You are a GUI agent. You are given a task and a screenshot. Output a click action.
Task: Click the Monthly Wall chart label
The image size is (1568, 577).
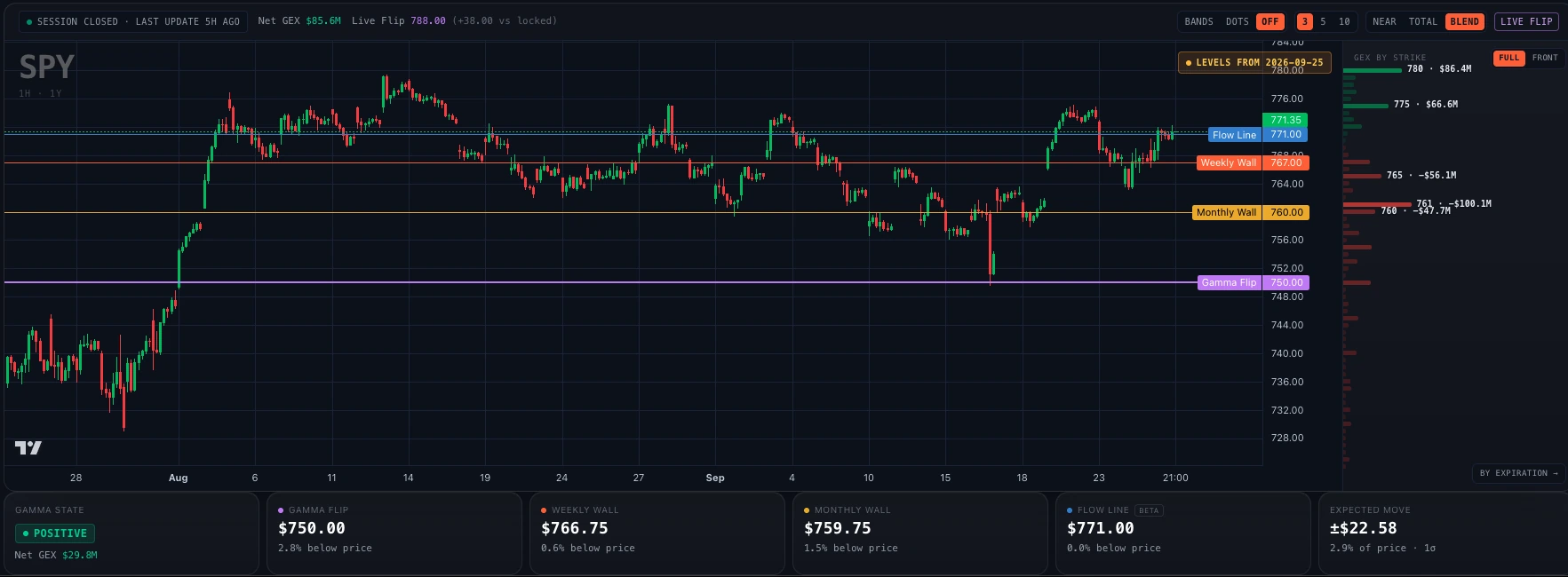(x=1226, y=212)
